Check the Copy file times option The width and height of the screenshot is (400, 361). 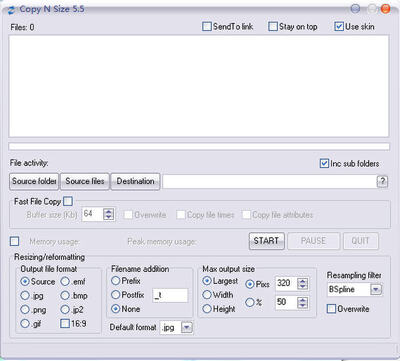[181, 215]
